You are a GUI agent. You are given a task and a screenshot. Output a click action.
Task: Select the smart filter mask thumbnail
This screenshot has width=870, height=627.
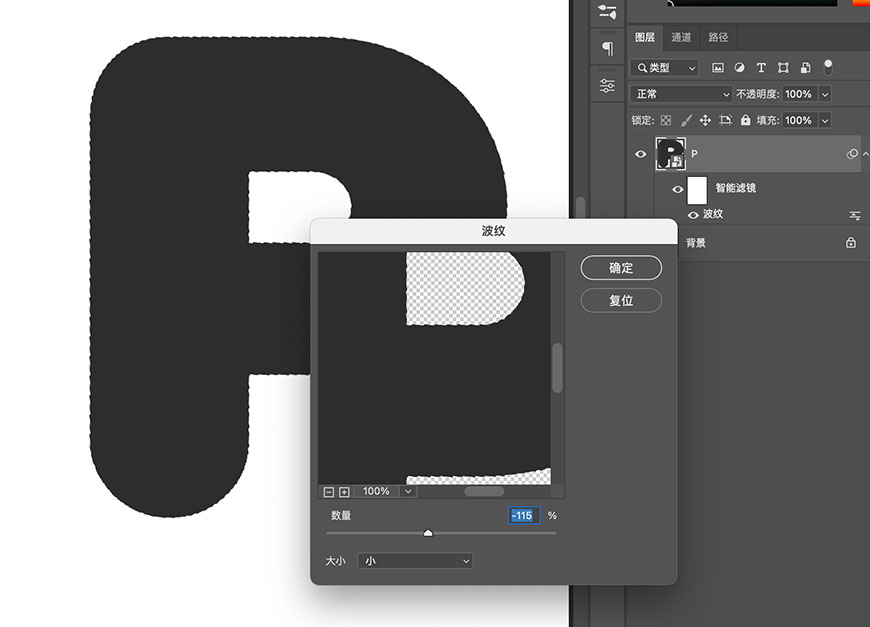click(x=697, y=190)
